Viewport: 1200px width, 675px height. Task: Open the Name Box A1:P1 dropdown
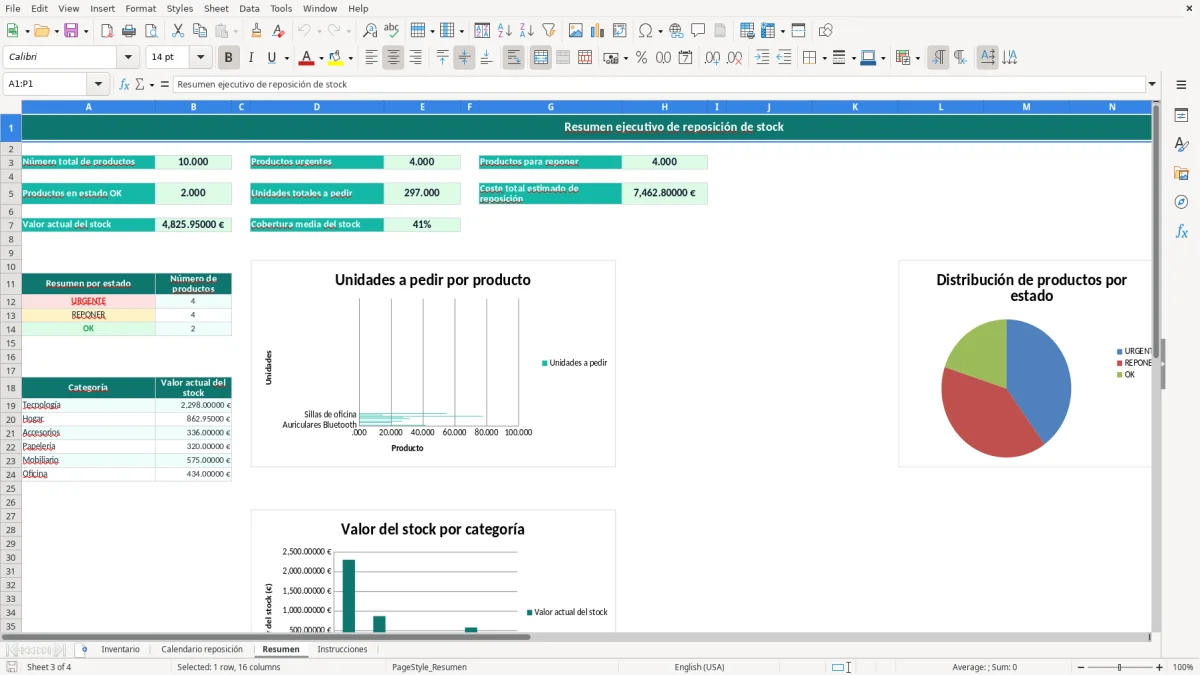click(x=98, y=84)
